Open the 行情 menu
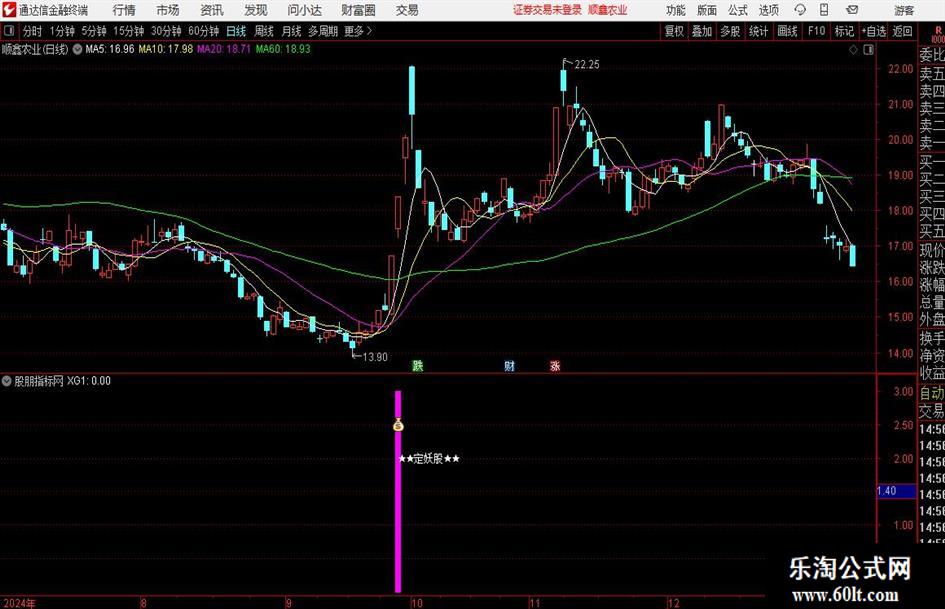The width and height of the screenshot is (945, 609). tap(124, 10)
